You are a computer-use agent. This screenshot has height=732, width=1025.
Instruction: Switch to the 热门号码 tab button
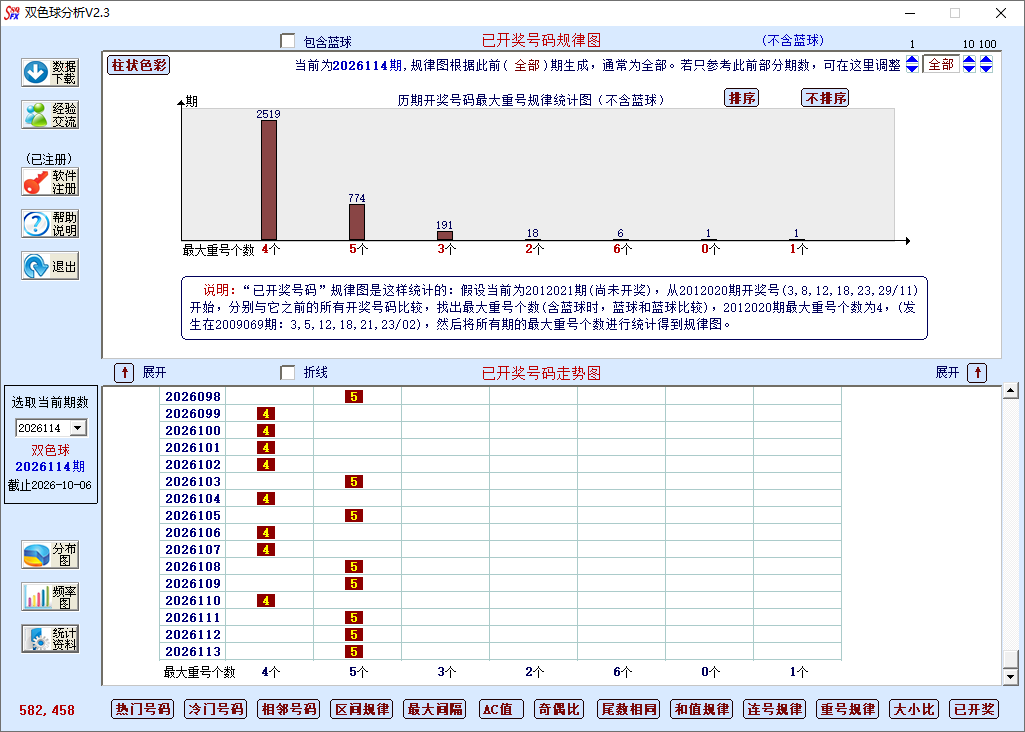[143, 709]
